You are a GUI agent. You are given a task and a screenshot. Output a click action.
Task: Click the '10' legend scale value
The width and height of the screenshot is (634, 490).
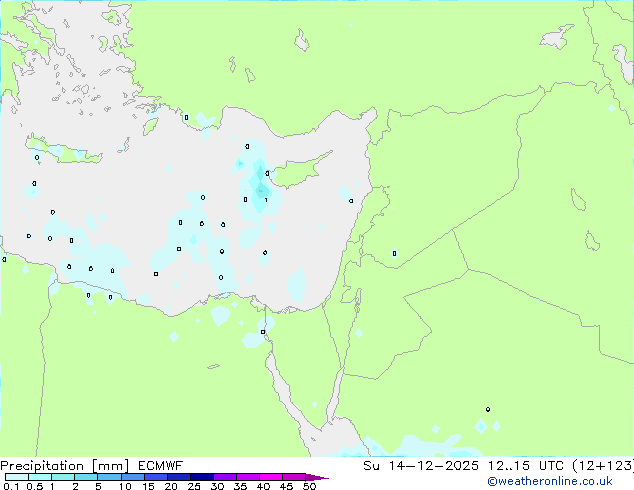tap(125, 486)
